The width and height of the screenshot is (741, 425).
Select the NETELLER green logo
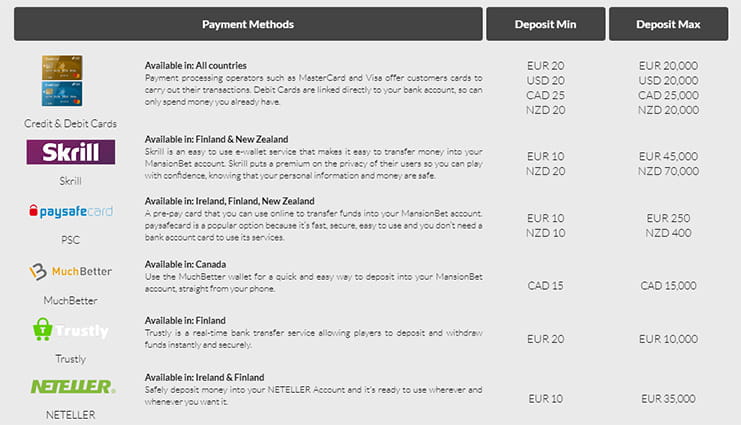[x=73, y=387]
